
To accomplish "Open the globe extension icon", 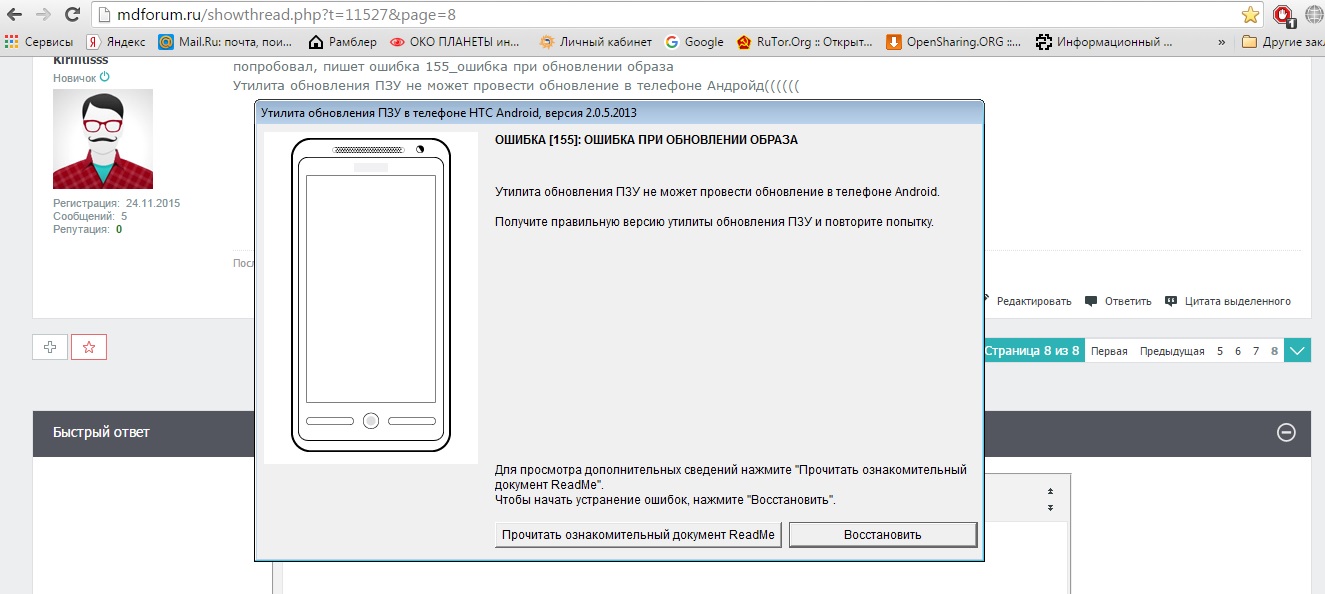I will pyautogui.click(x=1315, y=15).
